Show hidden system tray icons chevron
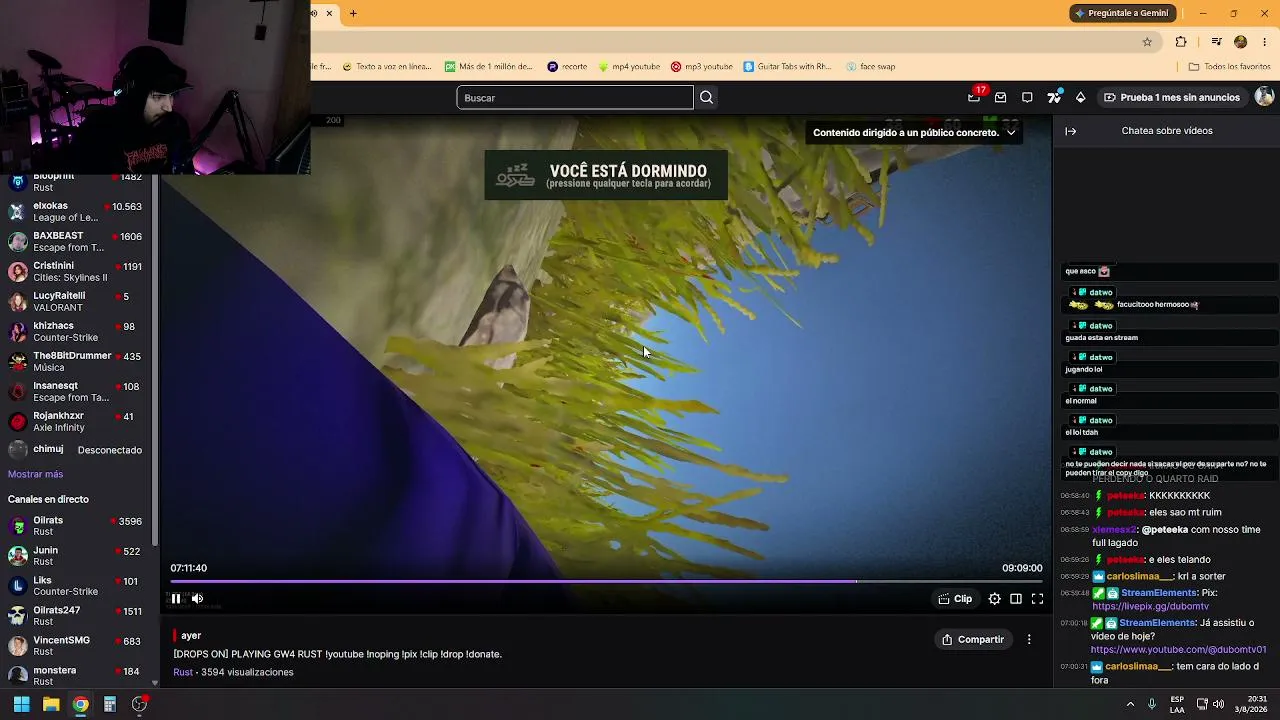Image resolution: width=1280 pixels, height=720 pixels. [x=1130, y=704]
